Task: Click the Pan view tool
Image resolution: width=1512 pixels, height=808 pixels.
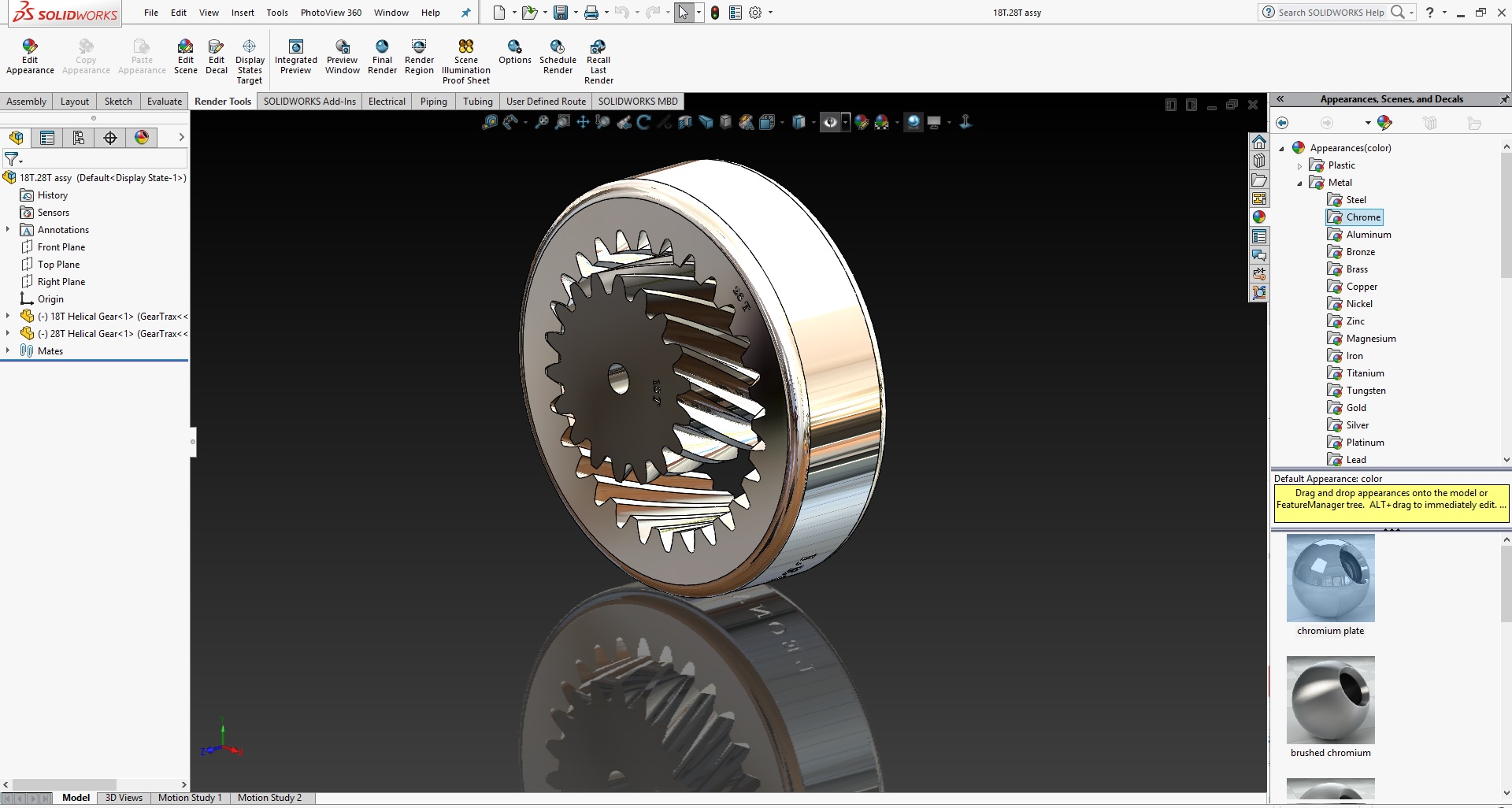Action: point(583,122)
